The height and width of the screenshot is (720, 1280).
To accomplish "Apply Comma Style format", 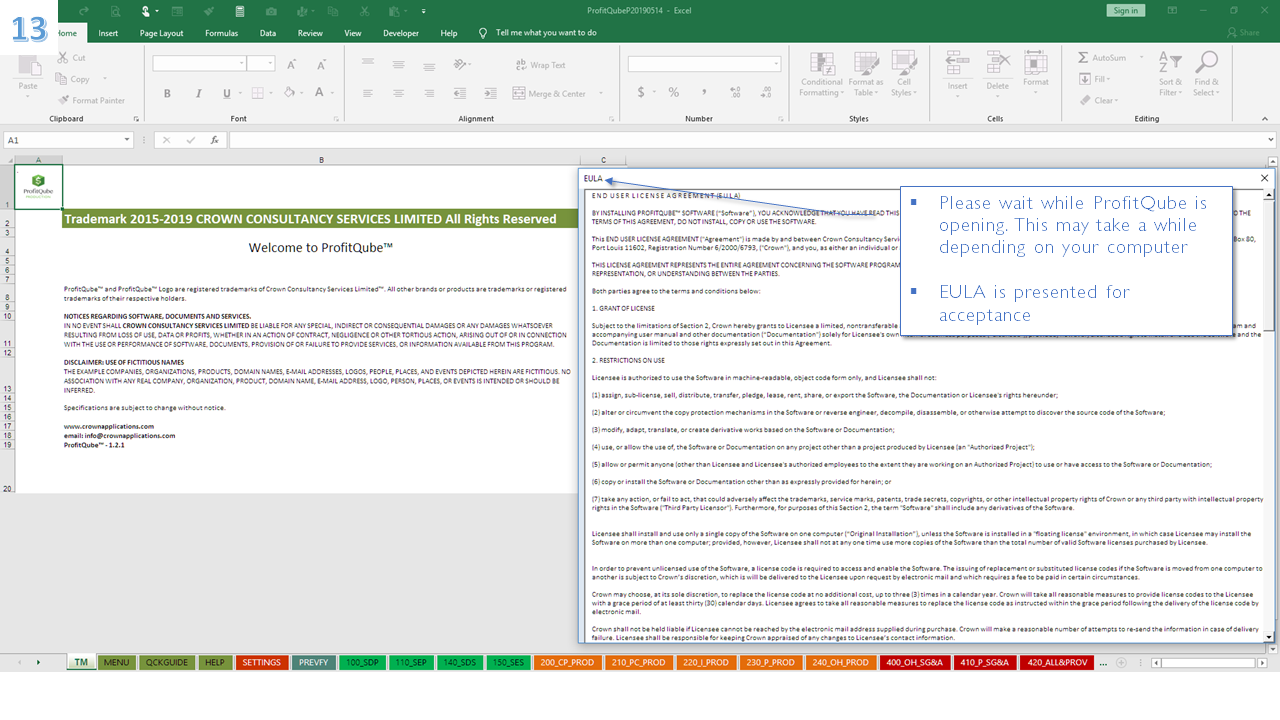I will click(704, 93).
